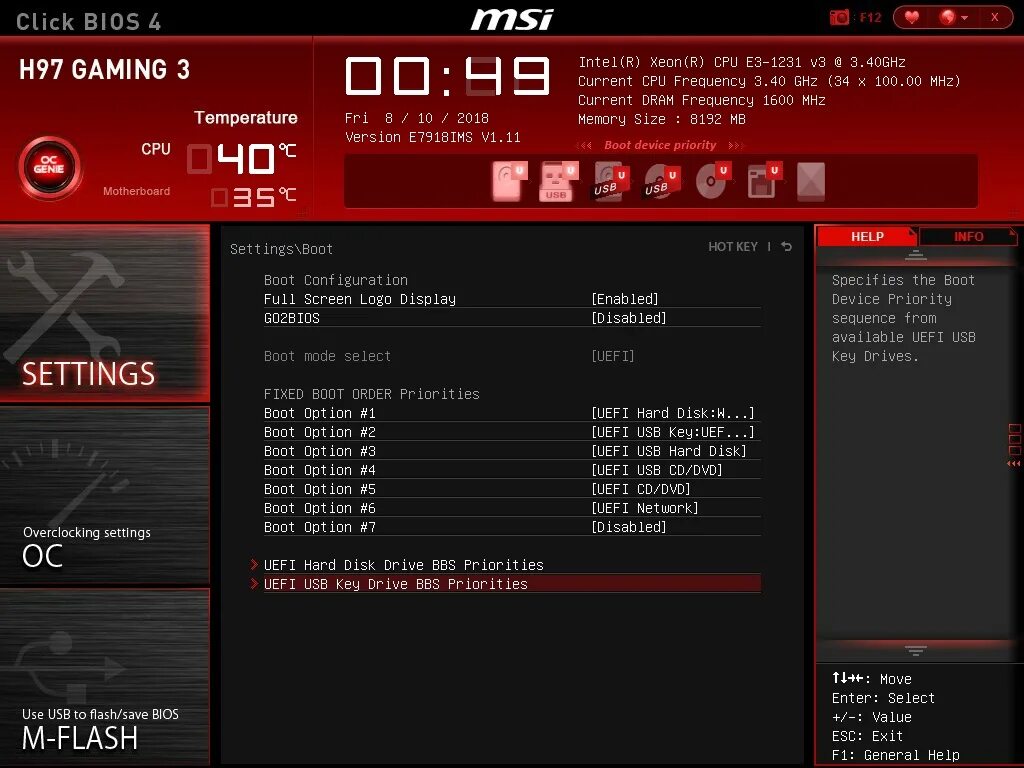
Task: Select the UEFI hard disk boot device icon
Action: (509, 181)
